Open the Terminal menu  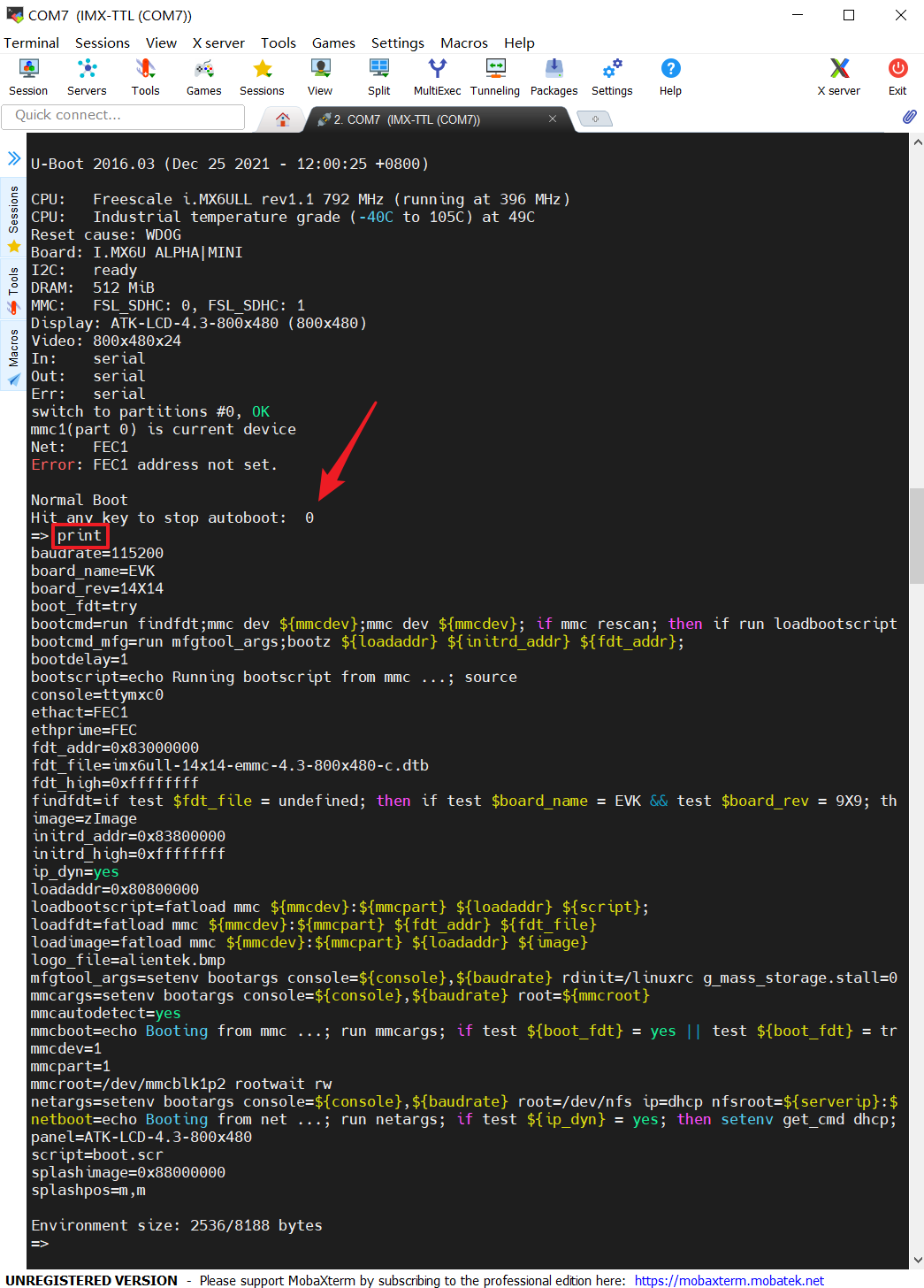pos(31,42)
